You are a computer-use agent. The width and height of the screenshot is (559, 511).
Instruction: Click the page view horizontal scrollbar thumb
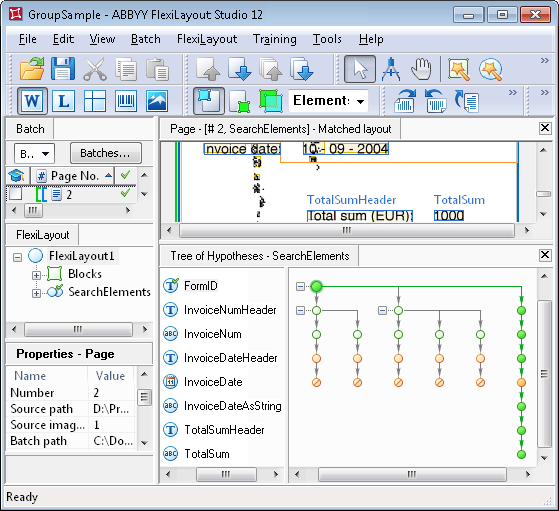(347, 230)
